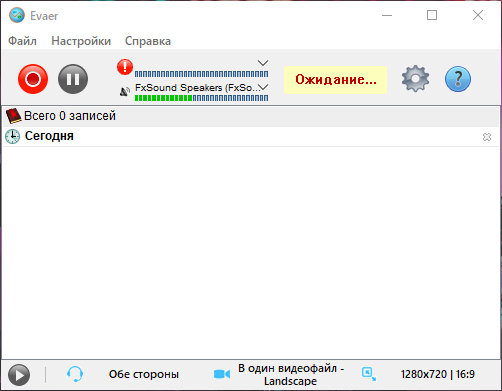Close the Evaer window

pos(478,15)
